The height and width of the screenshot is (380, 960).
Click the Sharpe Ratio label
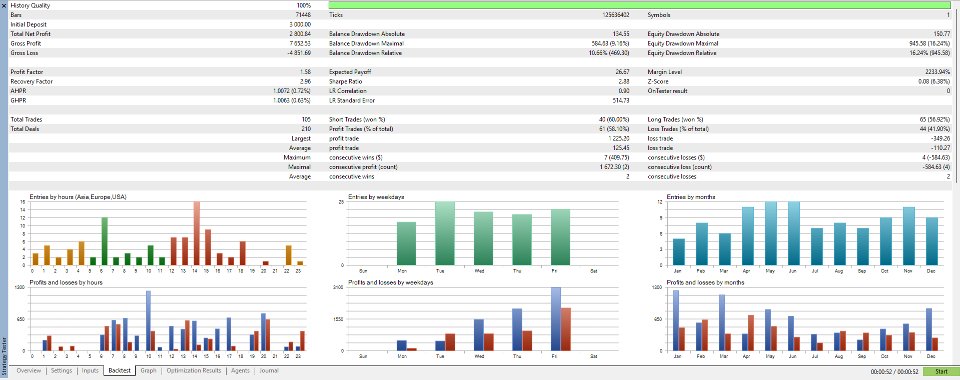pyautogui.click(x=346, y=81)
